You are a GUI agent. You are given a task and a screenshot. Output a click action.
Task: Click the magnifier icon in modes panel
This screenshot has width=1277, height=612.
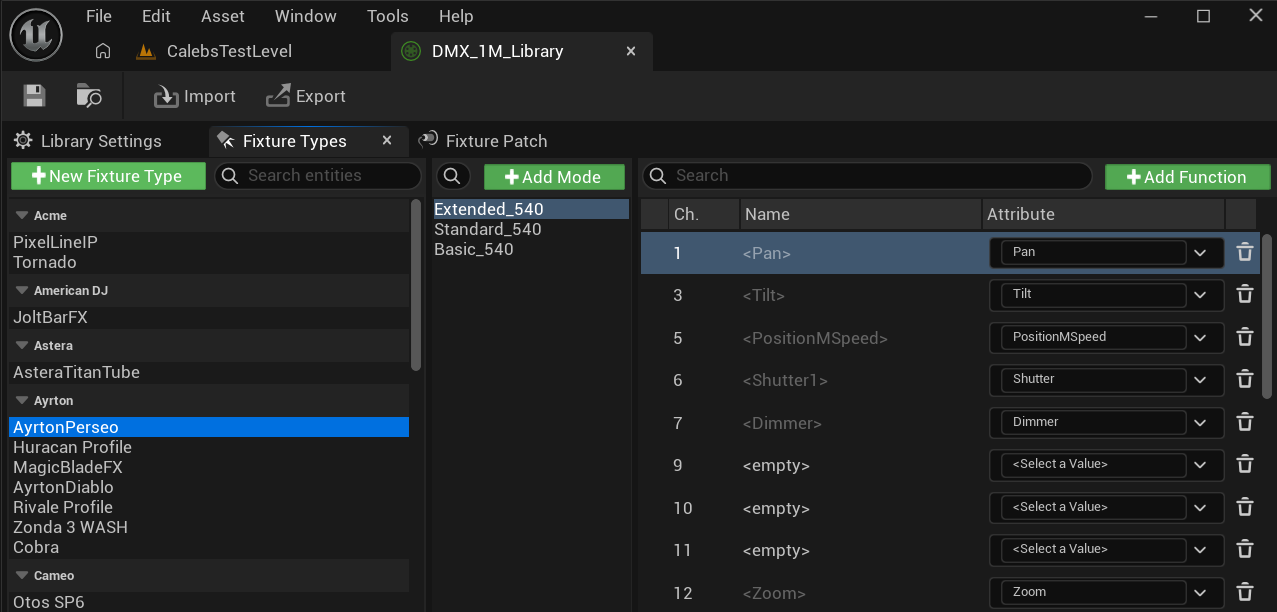click(x=452, y=176)
